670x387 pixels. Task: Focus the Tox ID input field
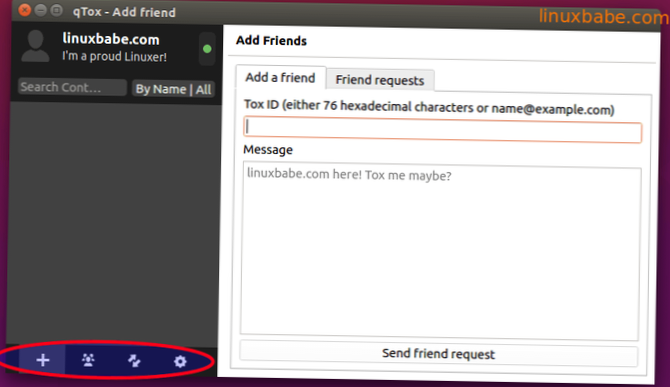coord(442,129)
